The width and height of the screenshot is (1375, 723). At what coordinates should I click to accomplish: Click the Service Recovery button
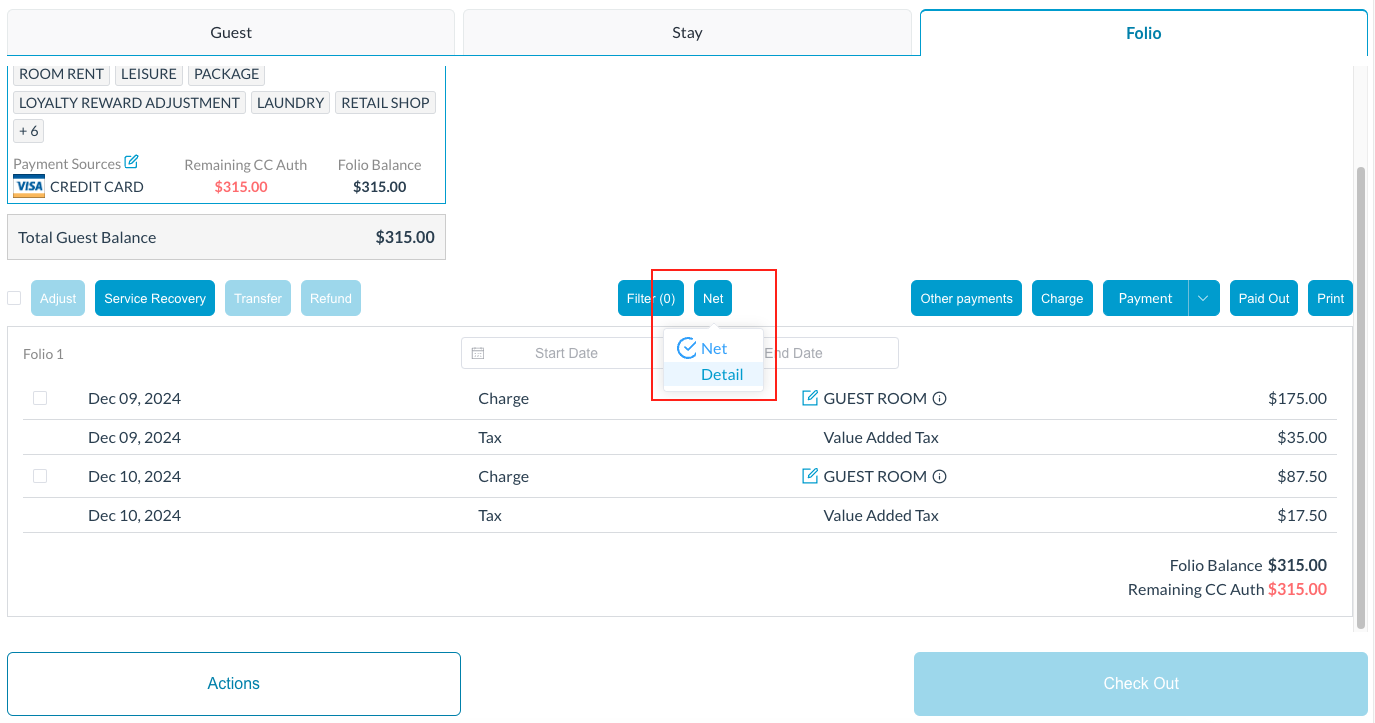(155, 298)
